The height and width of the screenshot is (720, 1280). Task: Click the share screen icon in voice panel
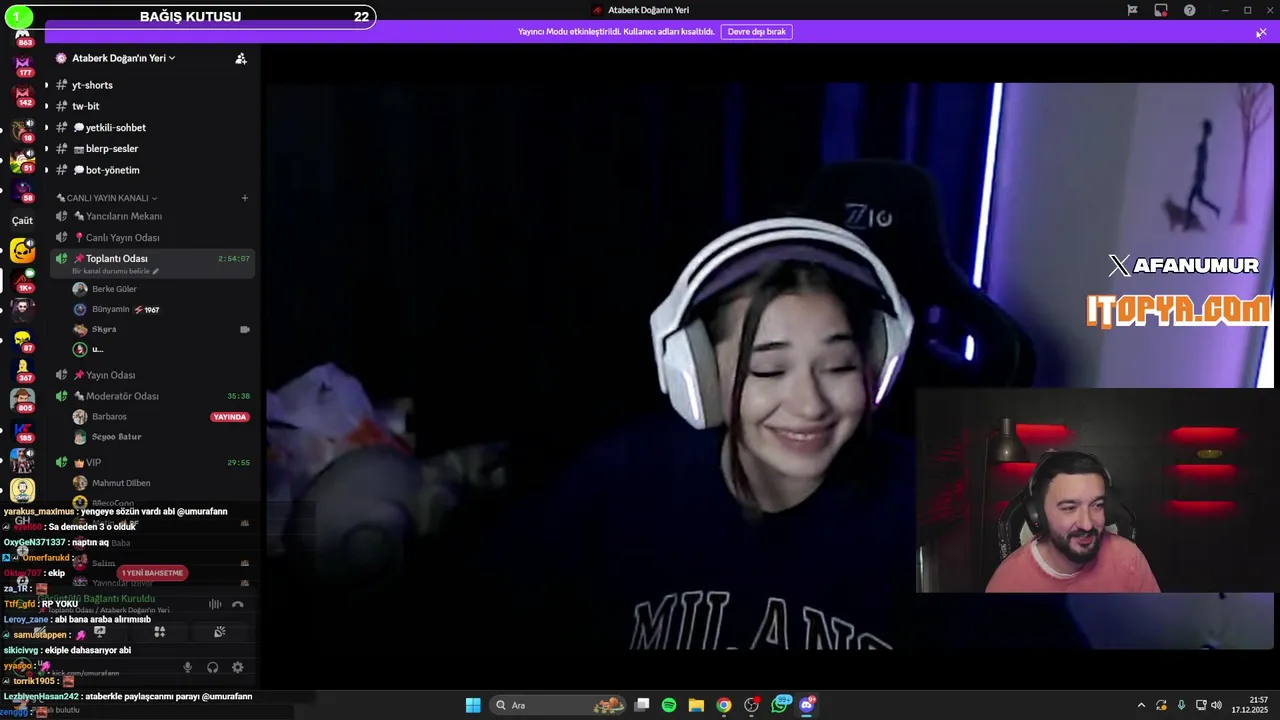pyautogui.click(x=99, y=632)
